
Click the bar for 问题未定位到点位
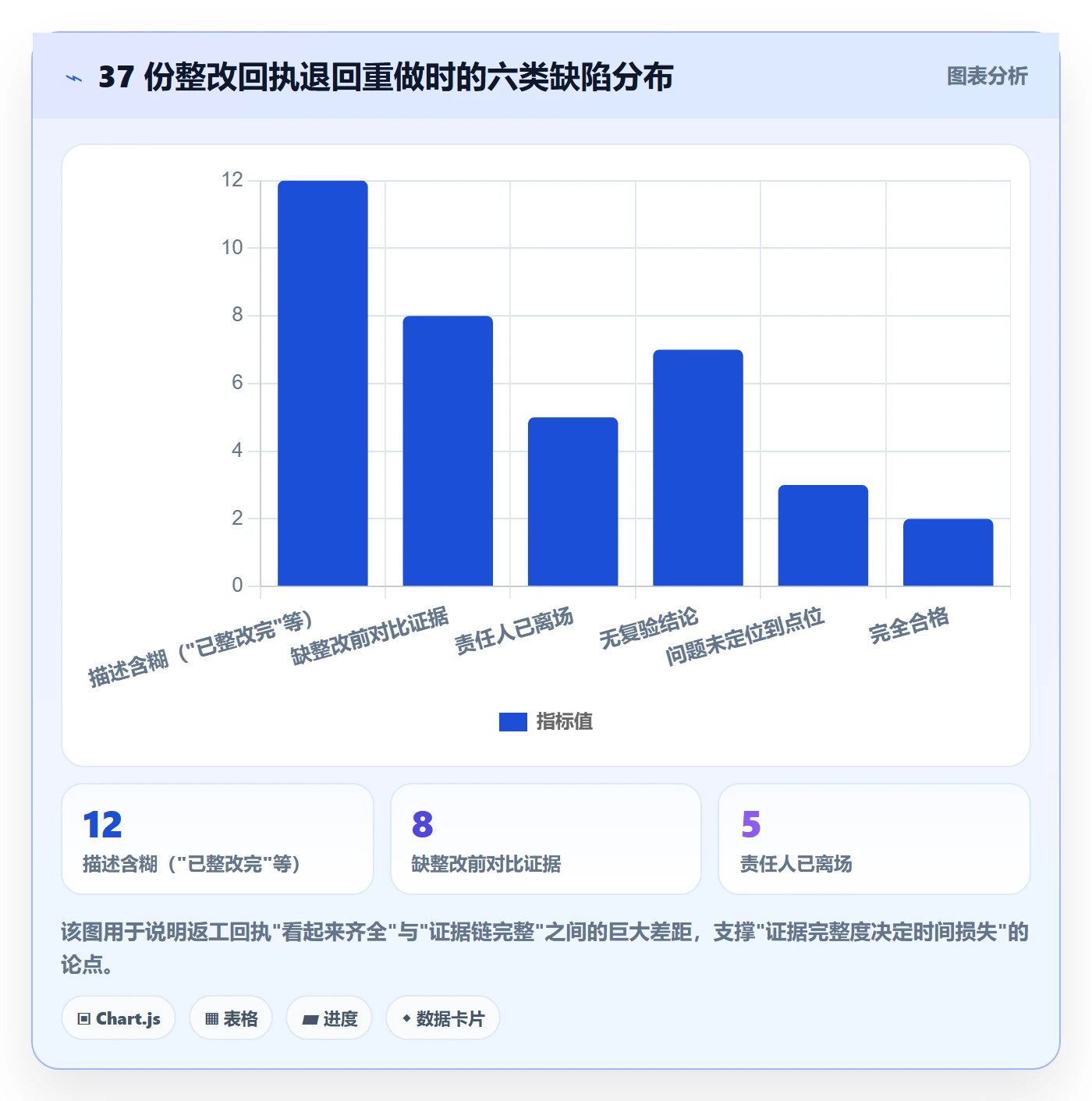[x=823, y=535]
